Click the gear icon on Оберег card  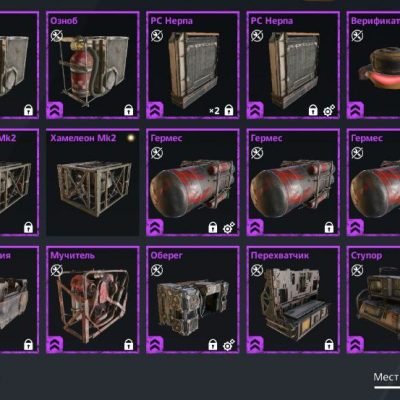[x=228, y=345]
